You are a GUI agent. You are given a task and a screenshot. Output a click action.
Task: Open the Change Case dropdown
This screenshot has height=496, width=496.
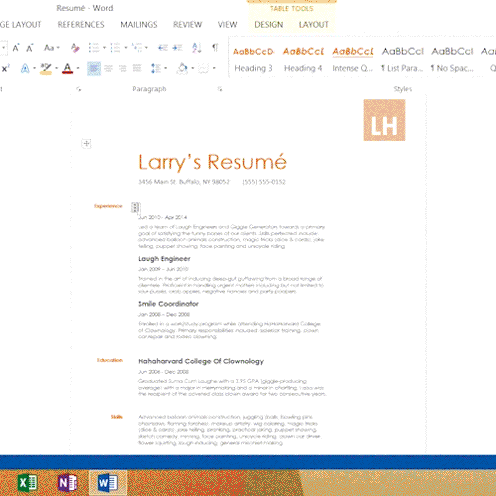(x=52, y=48)
